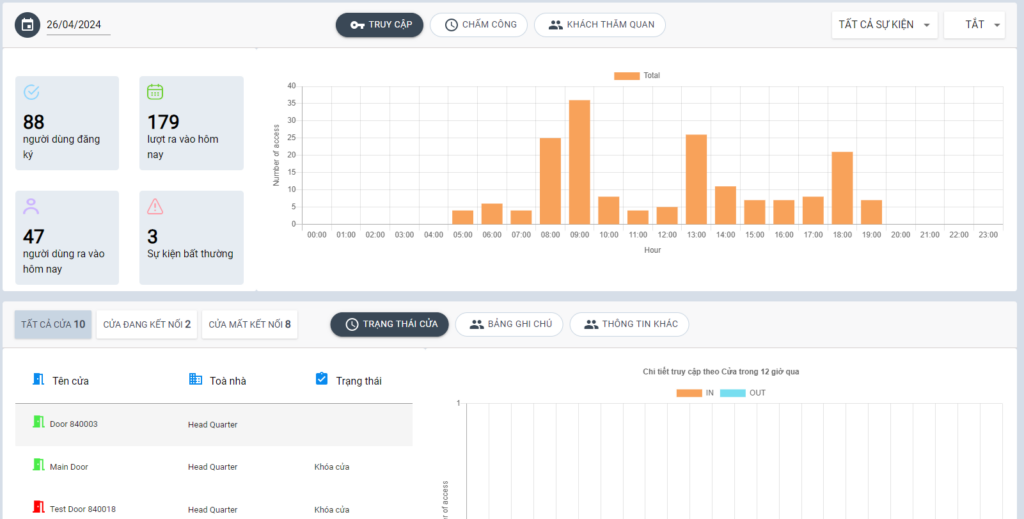Screen dimensions: 1024x519
Task: Expand the TẮT dropdown
Action: tap(973, 25)
